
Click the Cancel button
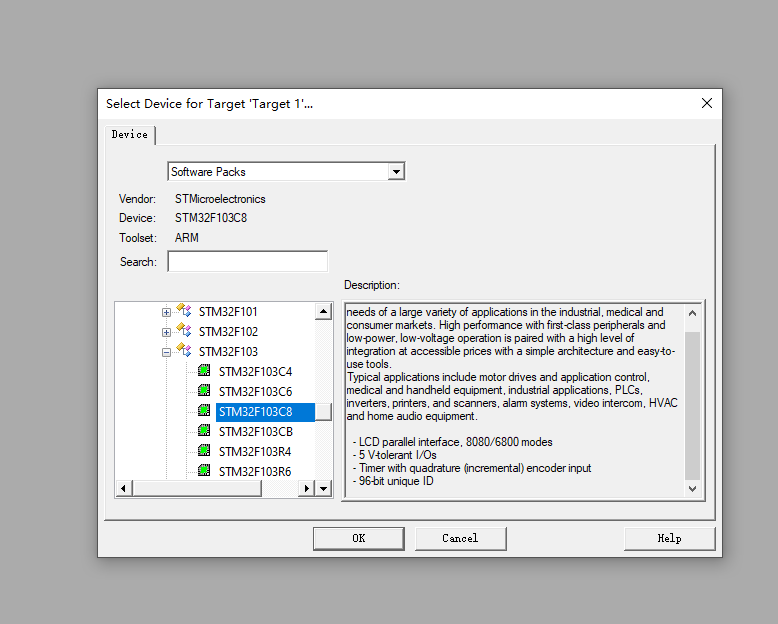(x=460, y=539)
